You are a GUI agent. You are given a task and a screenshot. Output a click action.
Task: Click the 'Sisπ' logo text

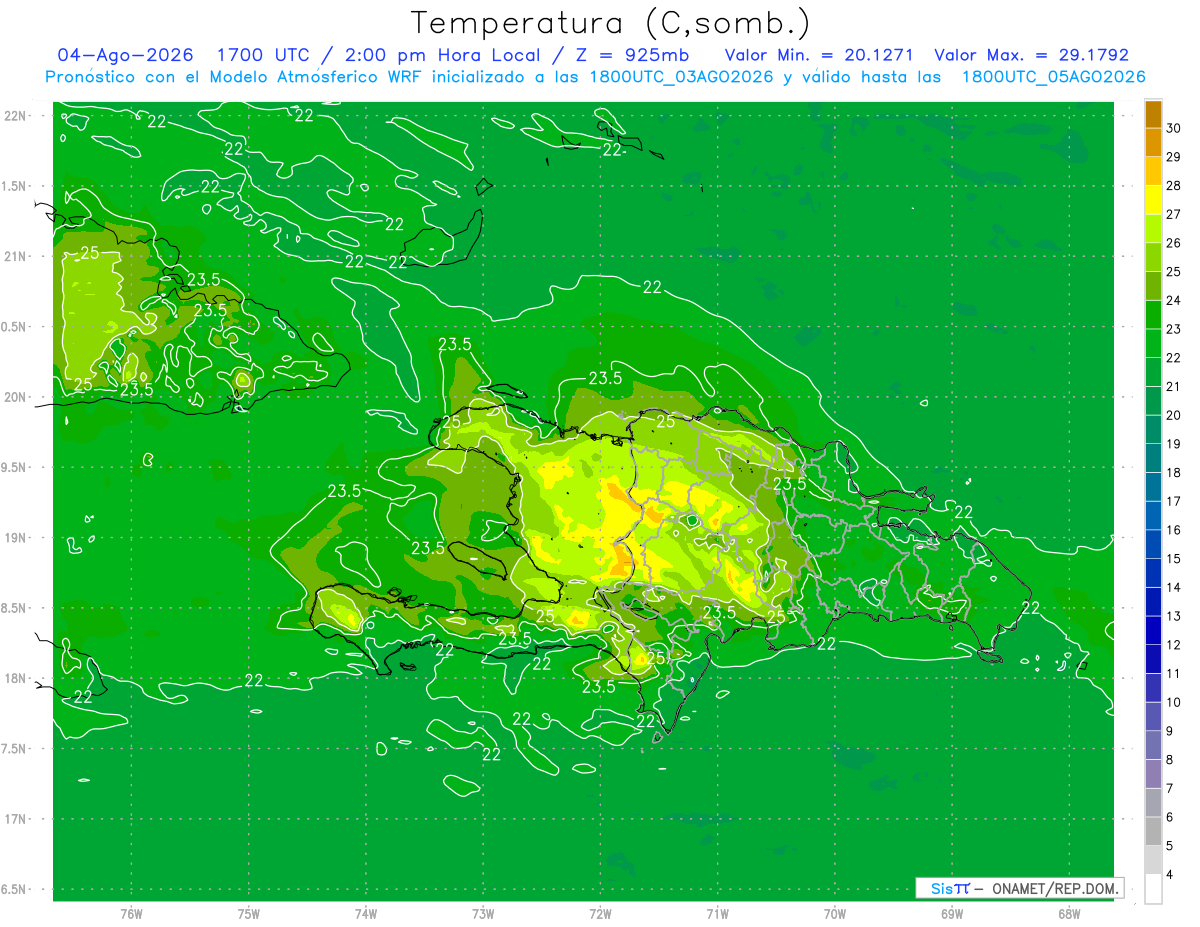click(950, 888)
